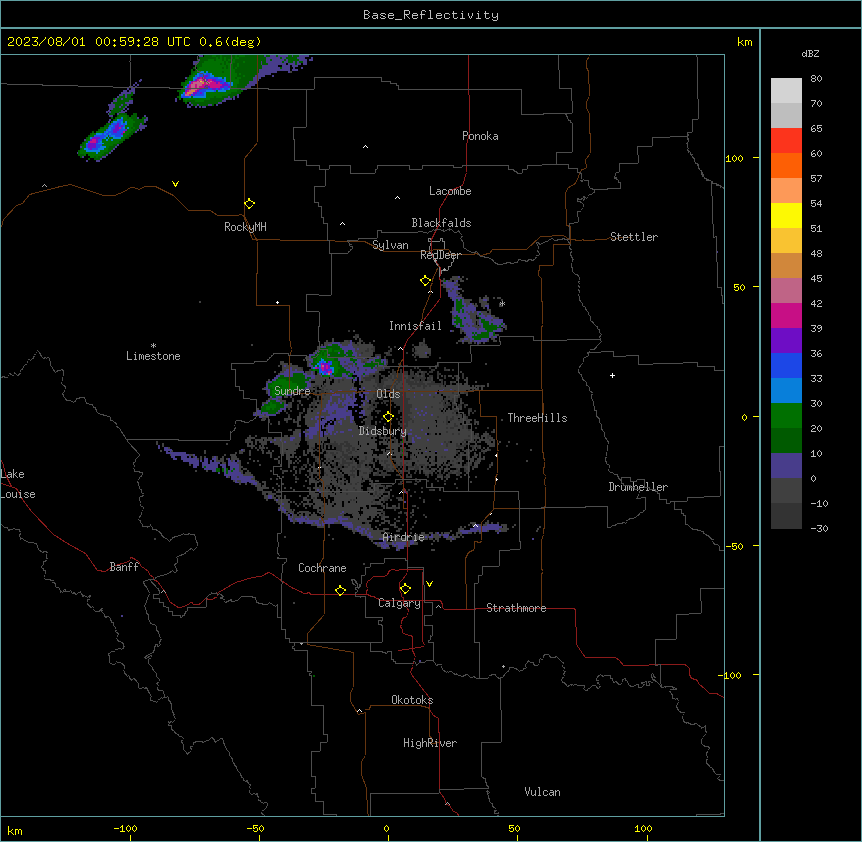
Task: Click the yellow diamond marker south of Cochrane
Action: click(x=340, y=590)
